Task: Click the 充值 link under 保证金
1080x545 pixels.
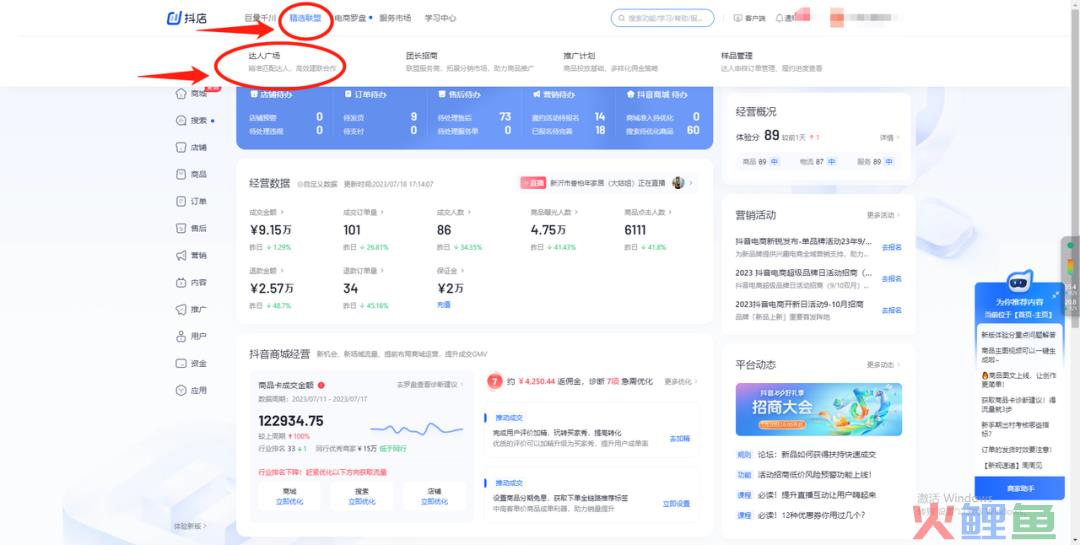Action: click(x=444, y=305)
